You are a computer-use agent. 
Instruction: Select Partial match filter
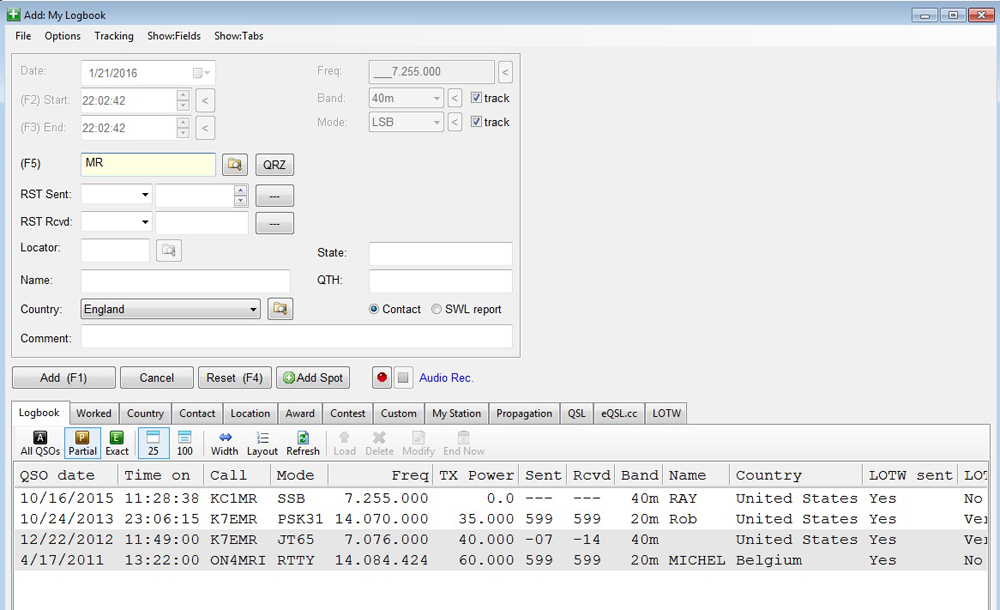pyautogui.click(x=82, y=443)
